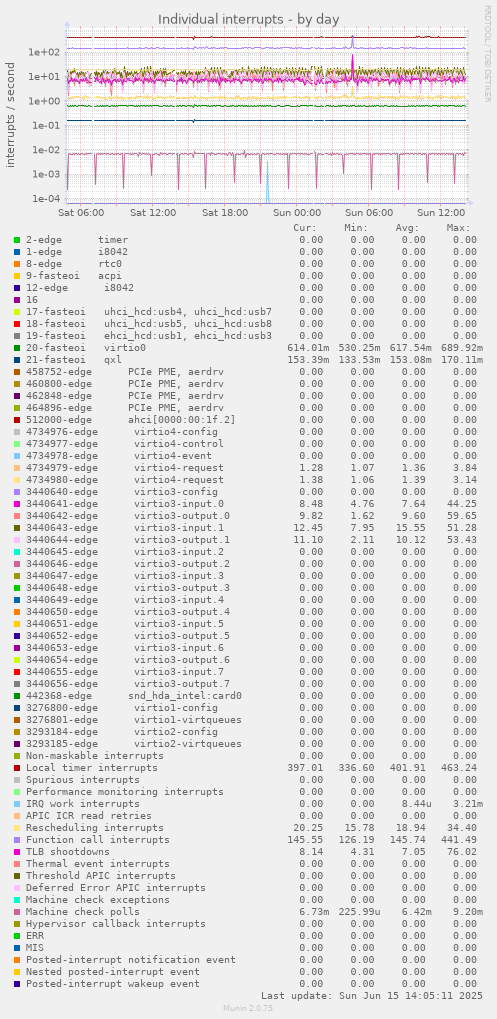Click the Sat 18:00 time axis label
The height and width of the screenshot is (1019, 497).
click(x=225, y=213)
